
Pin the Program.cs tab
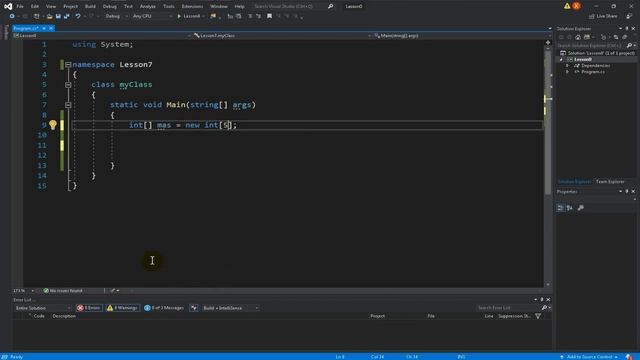click(x=44, y=28)
